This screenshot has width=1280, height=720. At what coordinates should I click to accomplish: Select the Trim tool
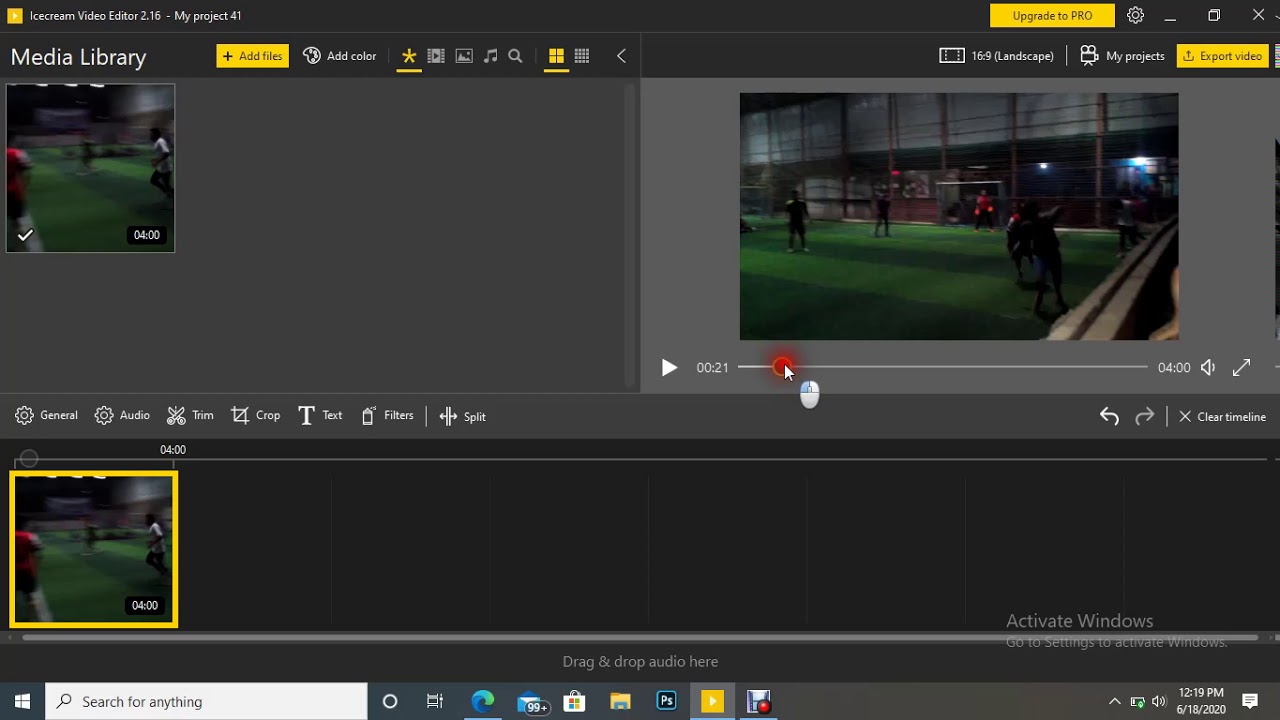[190, 416]
